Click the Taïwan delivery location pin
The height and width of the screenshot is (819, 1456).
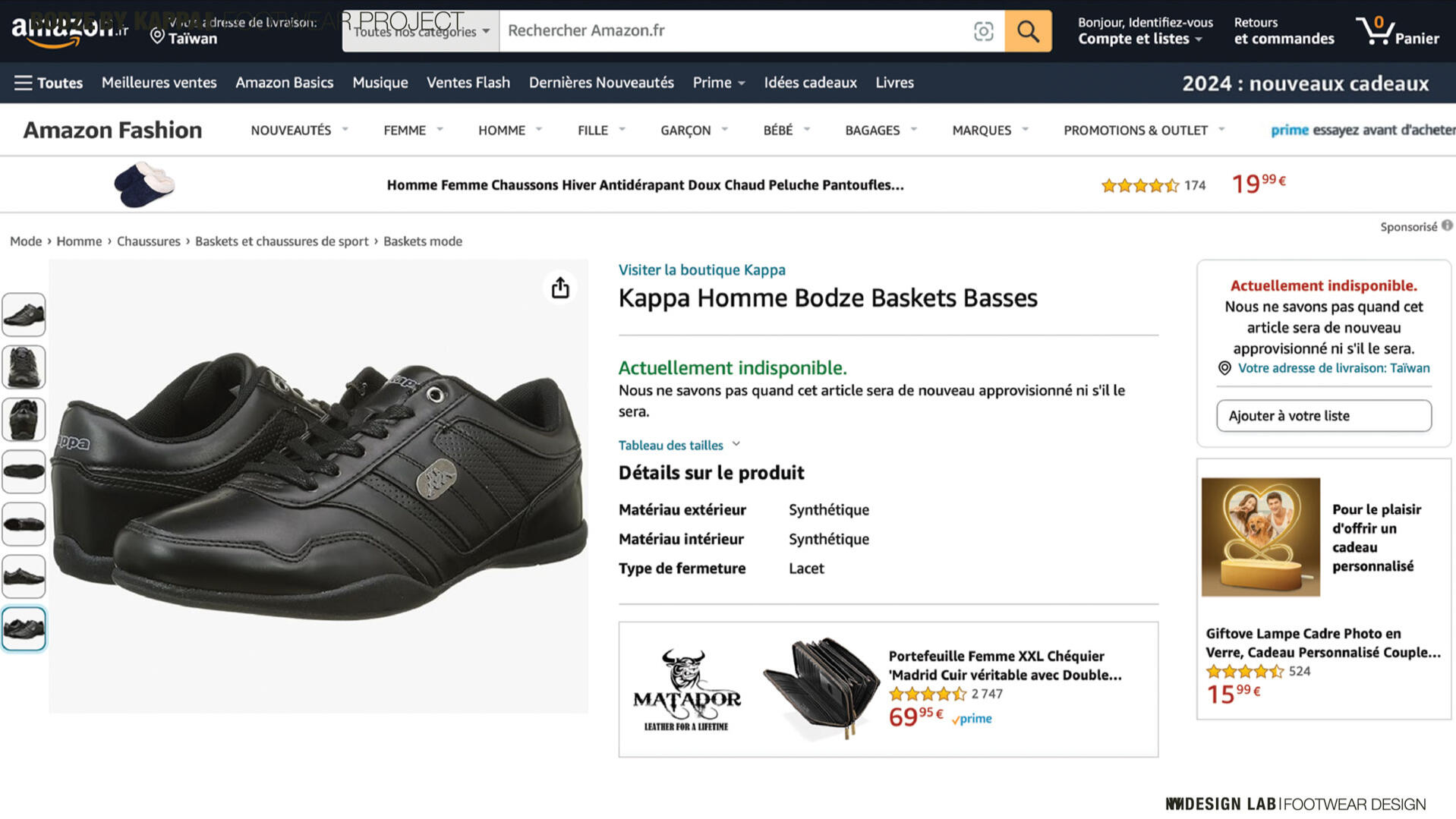click(157, 36)
